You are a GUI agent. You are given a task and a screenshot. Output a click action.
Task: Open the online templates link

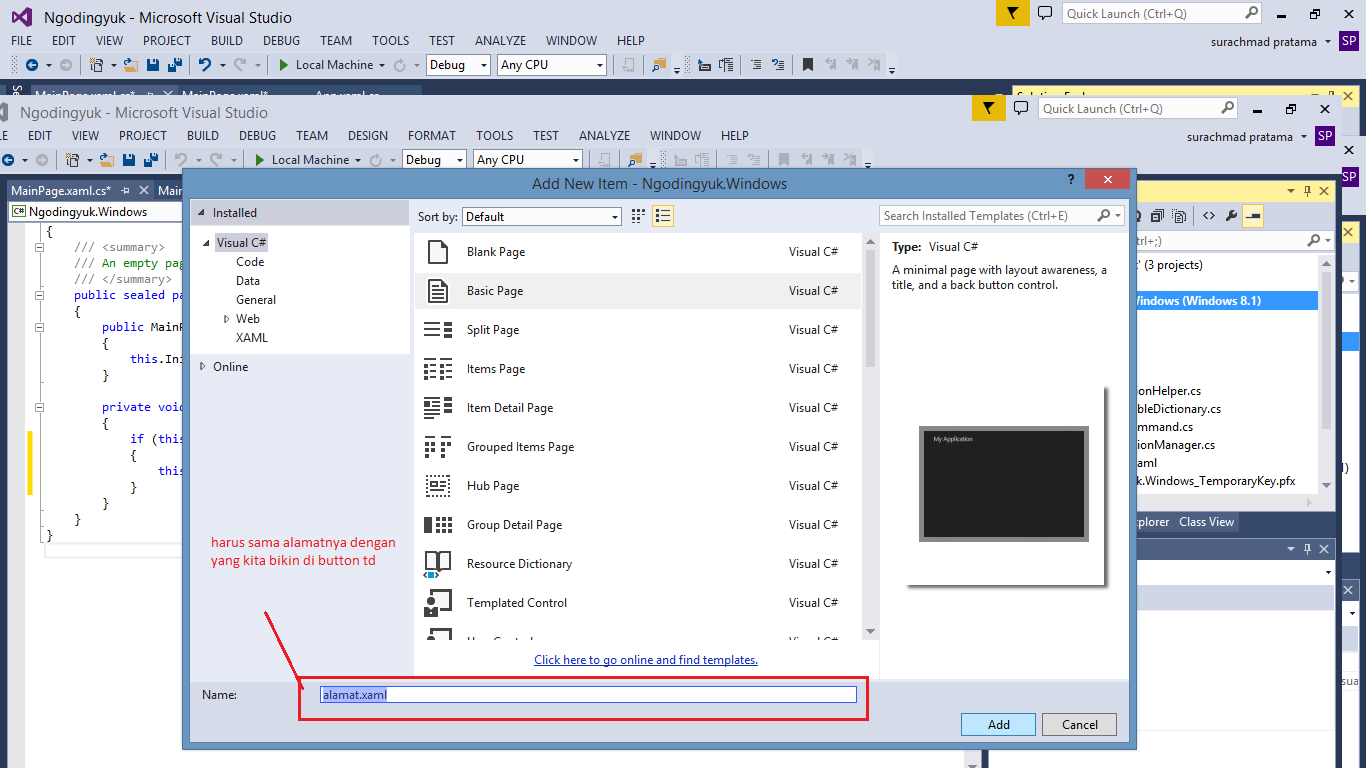645,659
